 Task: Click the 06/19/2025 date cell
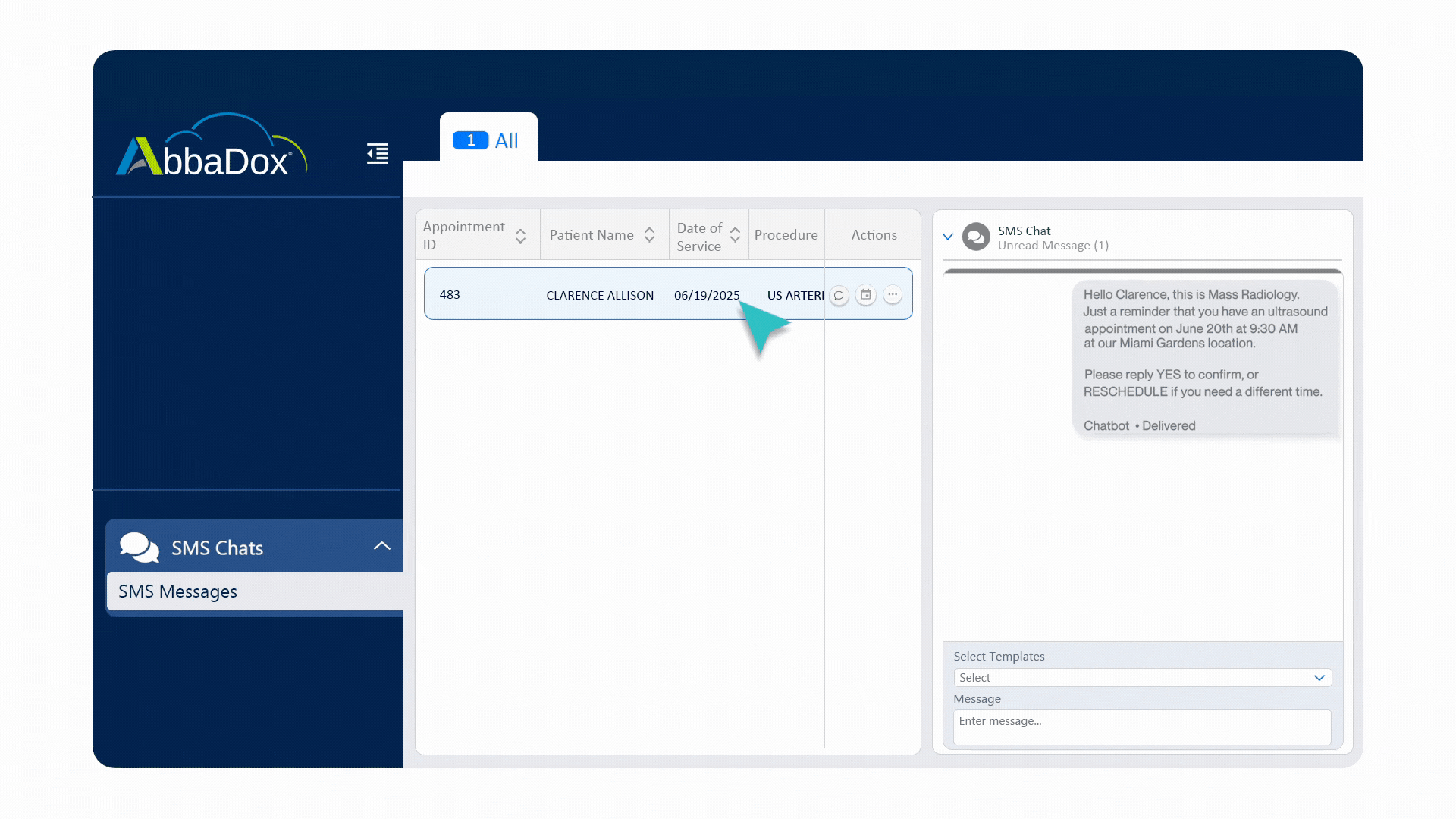[x=707, y=296]
